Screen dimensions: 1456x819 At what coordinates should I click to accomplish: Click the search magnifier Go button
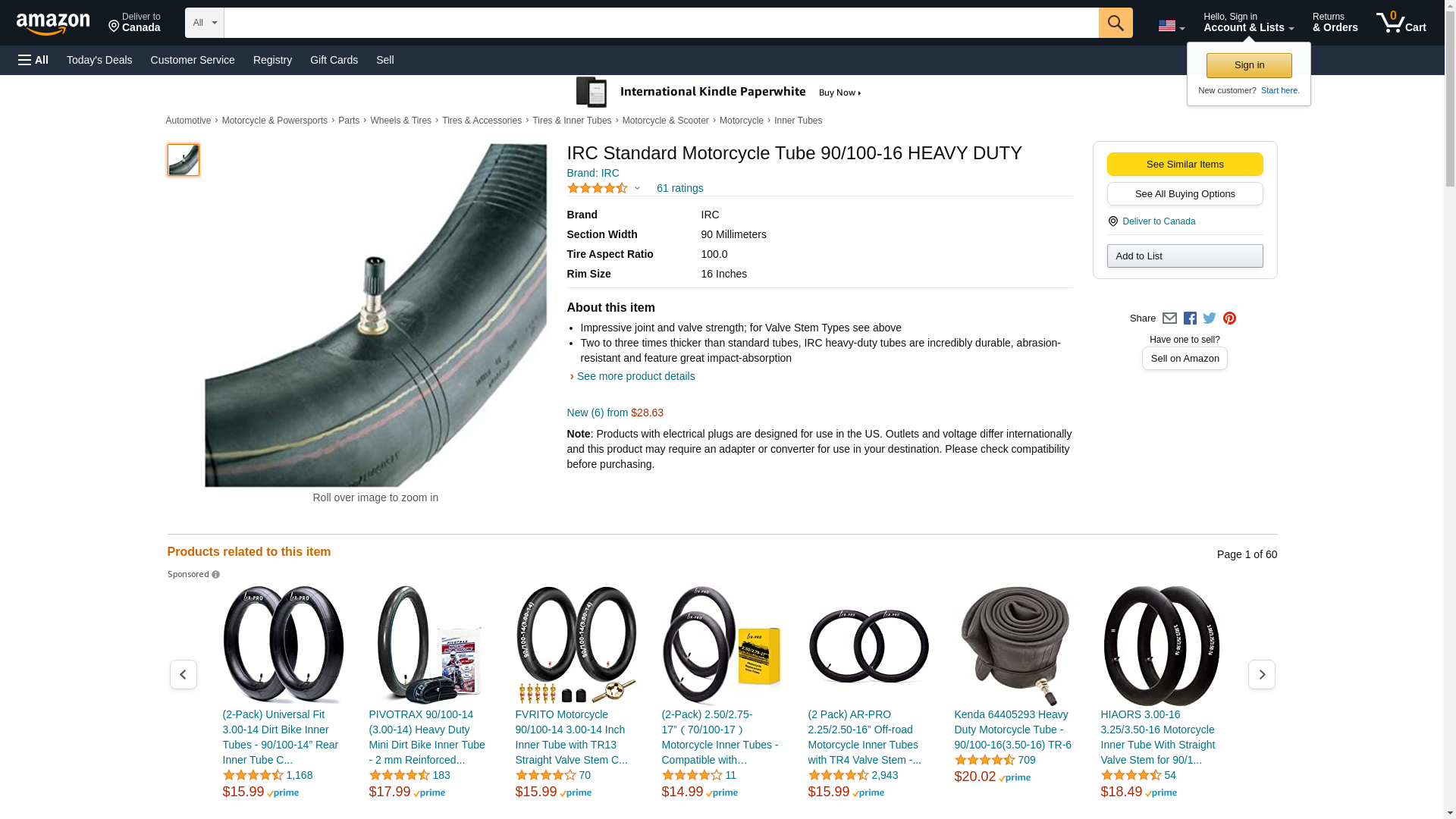coord(1116,23)
